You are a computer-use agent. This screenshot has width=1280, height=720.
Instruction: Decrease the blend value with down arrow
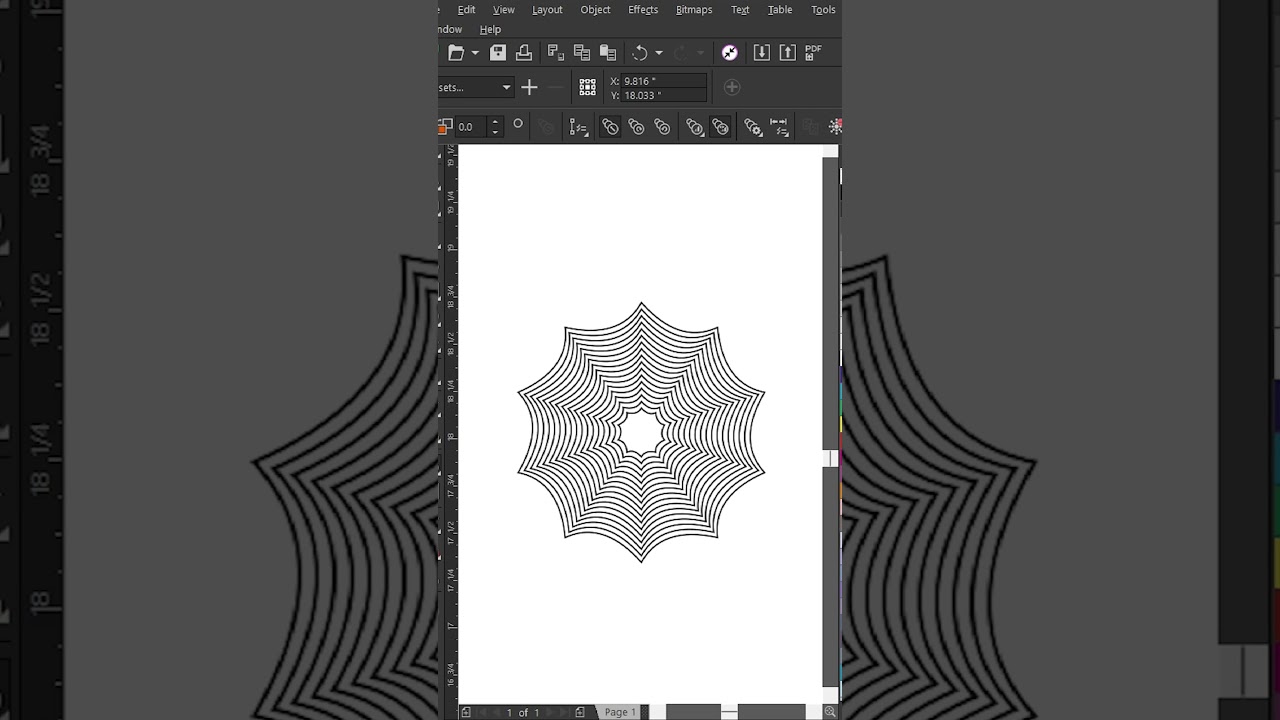point(495,132)
